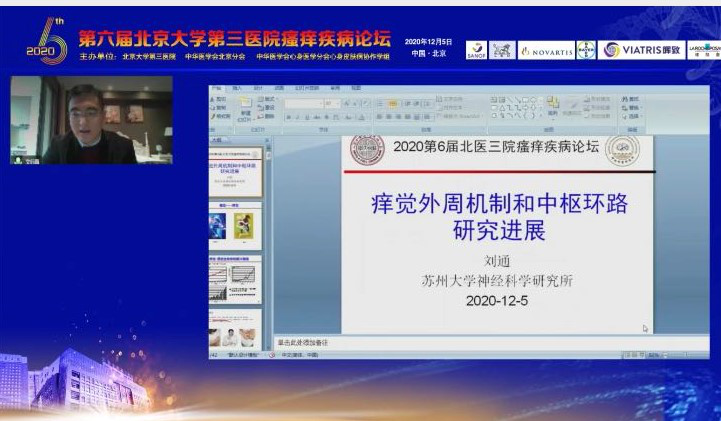721x421 pixels.
Task: Switch to the Outline (大纲) pane tab
Action: coord(216,140)
